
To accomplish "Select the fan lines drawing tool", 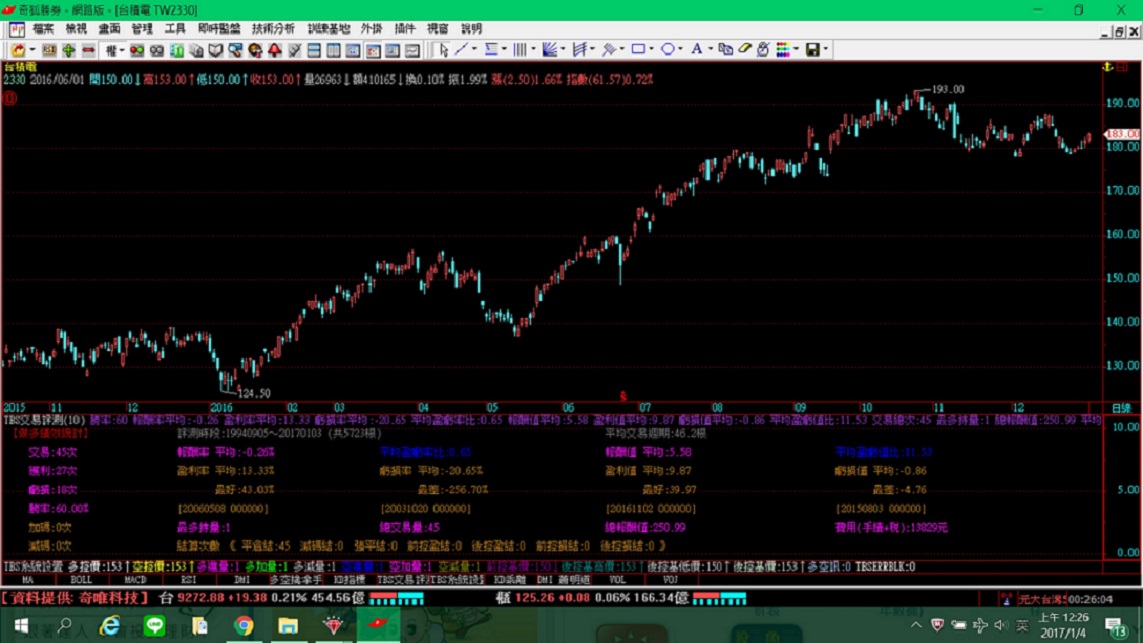I will pos(550,50).
